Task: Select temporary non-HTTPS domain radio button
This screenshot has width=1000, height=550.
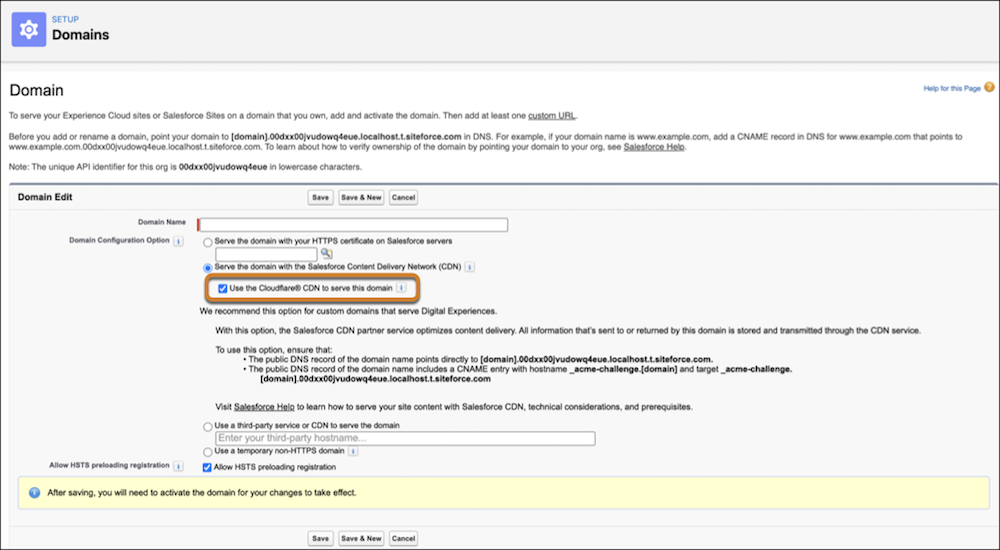Action: (x=208, y=452)
